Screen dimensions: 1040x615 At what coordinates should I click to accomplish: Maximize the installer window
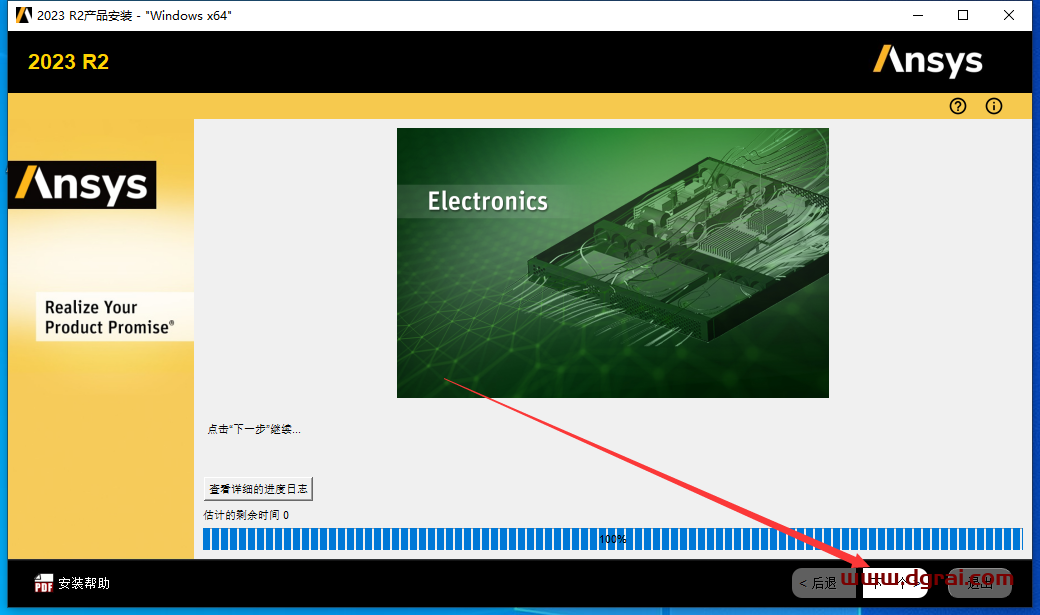(963, 15)
